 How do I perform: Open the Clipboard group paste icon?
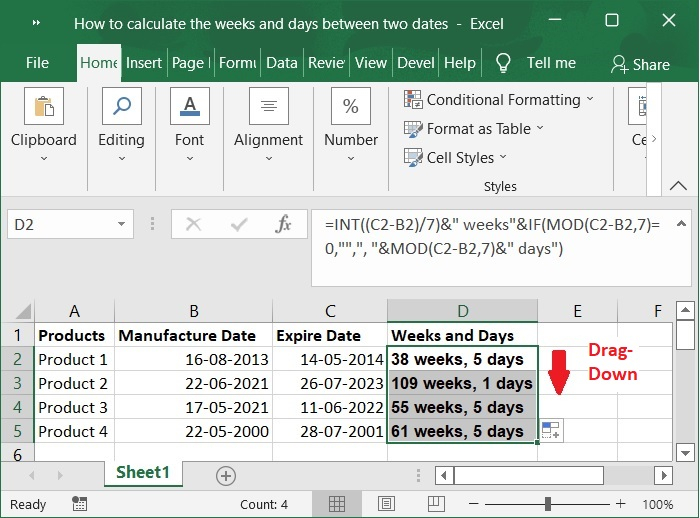(44, 106)
